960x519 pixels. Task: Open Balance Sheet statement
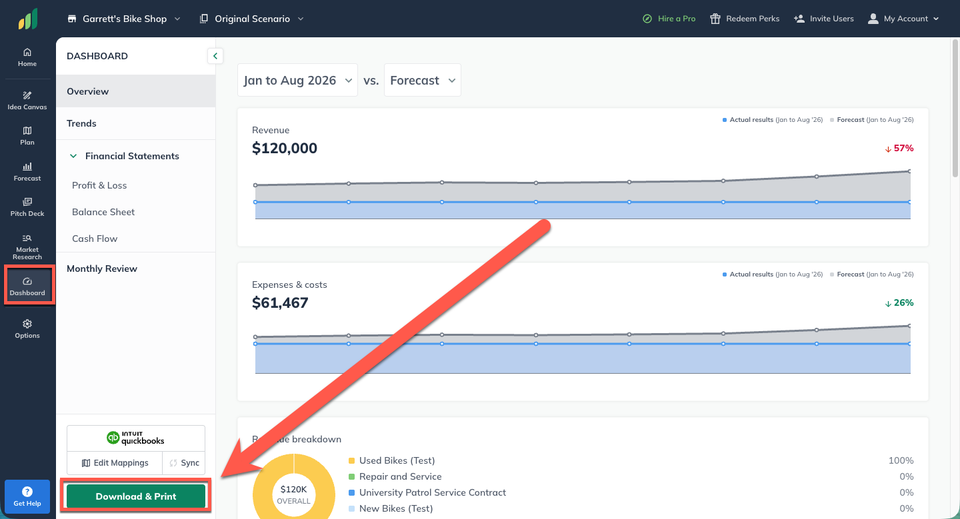[x=103, y=212]
